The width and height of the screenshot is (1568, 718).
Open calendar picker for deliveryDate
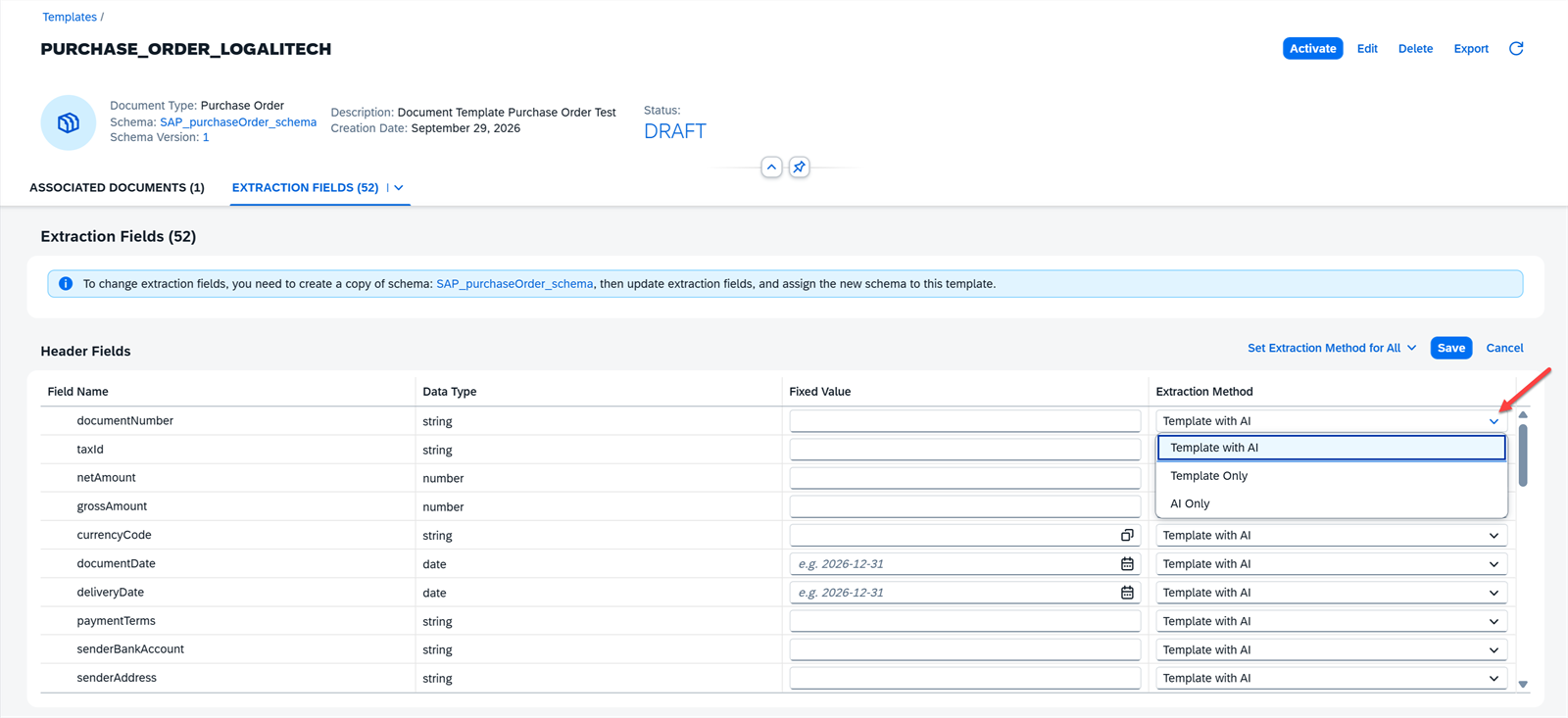click(1127, 593)
